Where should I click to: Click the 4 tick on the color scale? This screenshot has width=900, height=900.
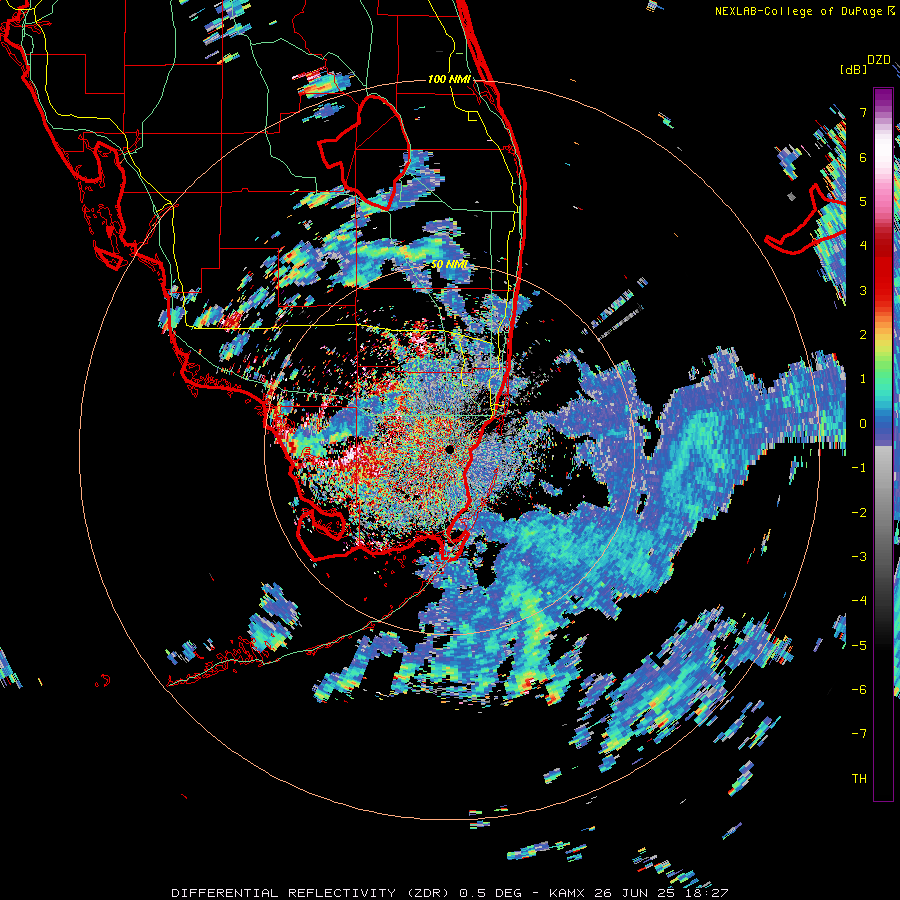click(x=863, y=245)
